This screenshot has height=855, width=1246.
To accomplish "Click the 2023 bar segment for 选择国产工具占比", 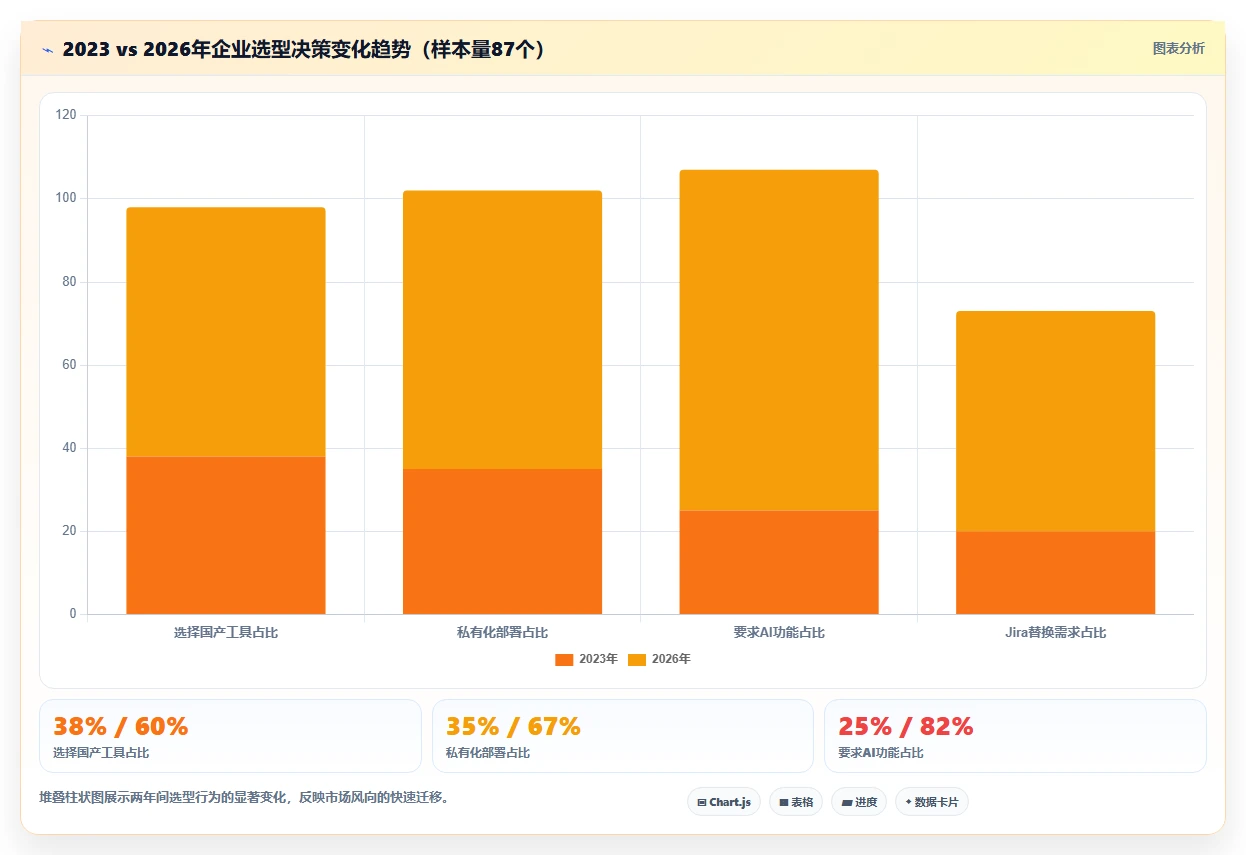I will pyautogui.click(x=226, y=535).
